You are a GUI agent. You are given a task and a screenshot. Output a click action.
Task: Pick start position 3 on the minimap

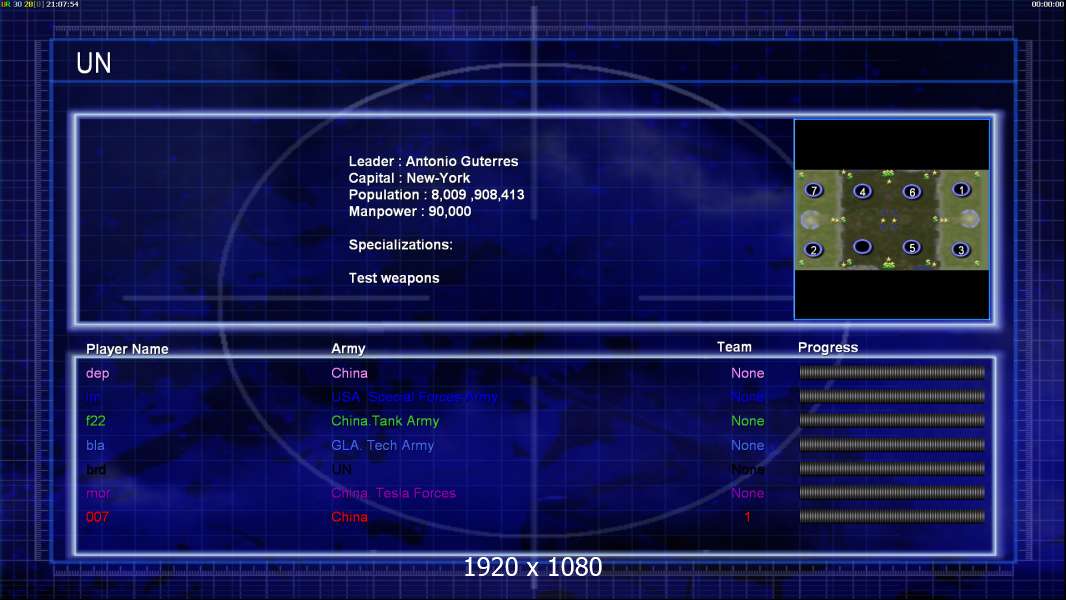[x=961, y=249]
